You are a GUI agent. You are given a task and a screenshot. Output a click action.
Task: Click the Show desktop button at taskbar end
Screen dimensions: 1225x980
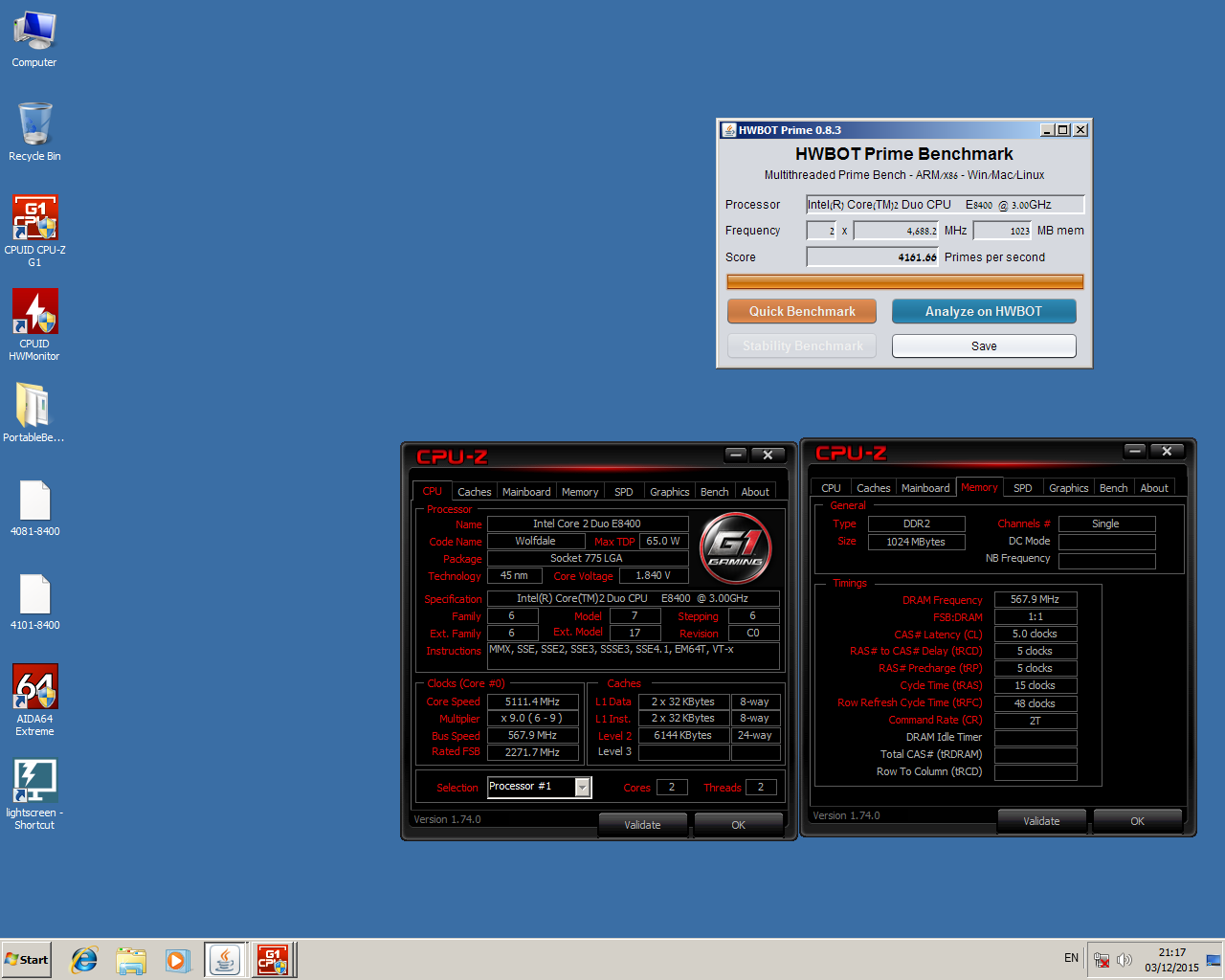click(1214, 959)
